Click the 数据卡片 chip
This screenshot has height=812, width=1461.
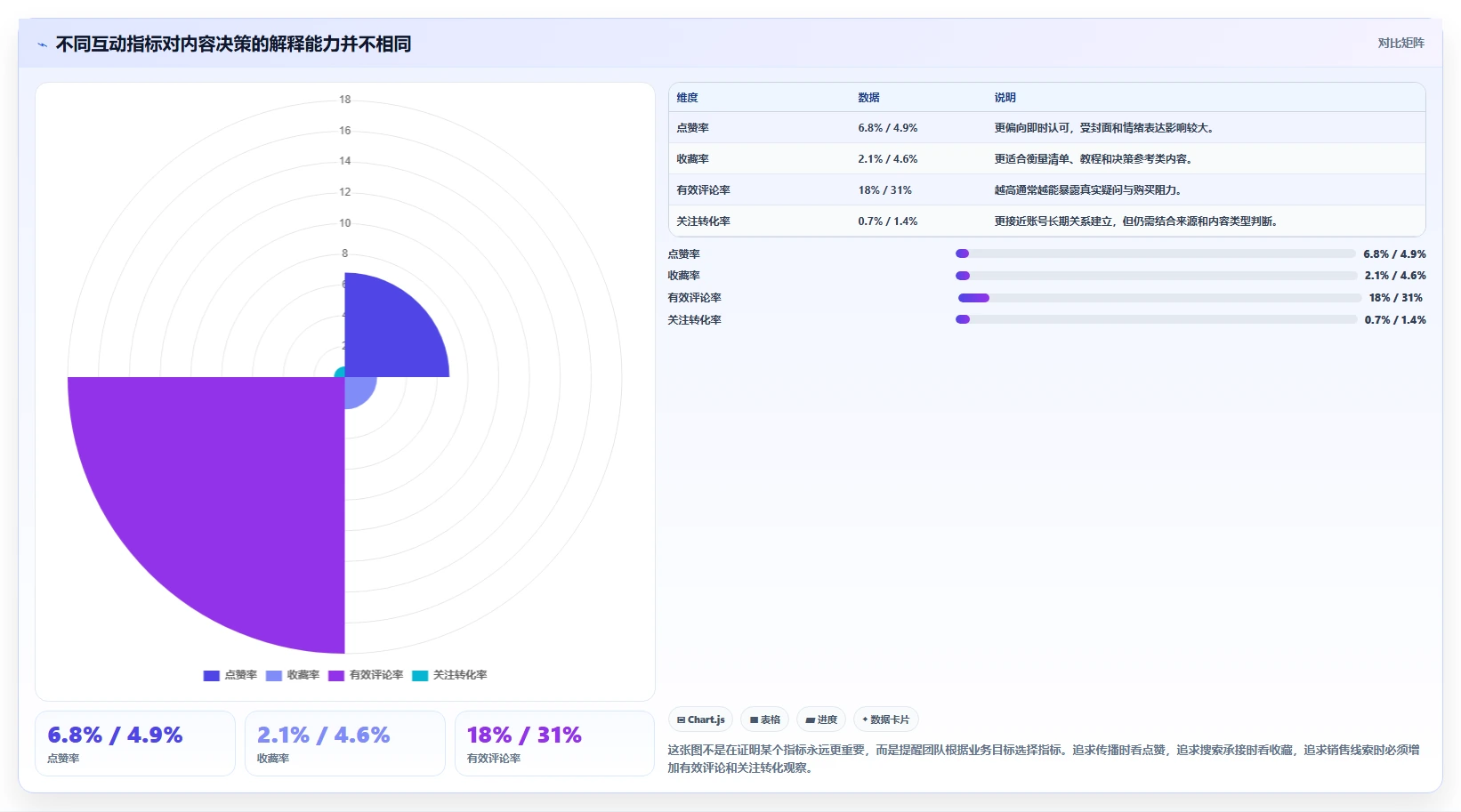[885, 720]
